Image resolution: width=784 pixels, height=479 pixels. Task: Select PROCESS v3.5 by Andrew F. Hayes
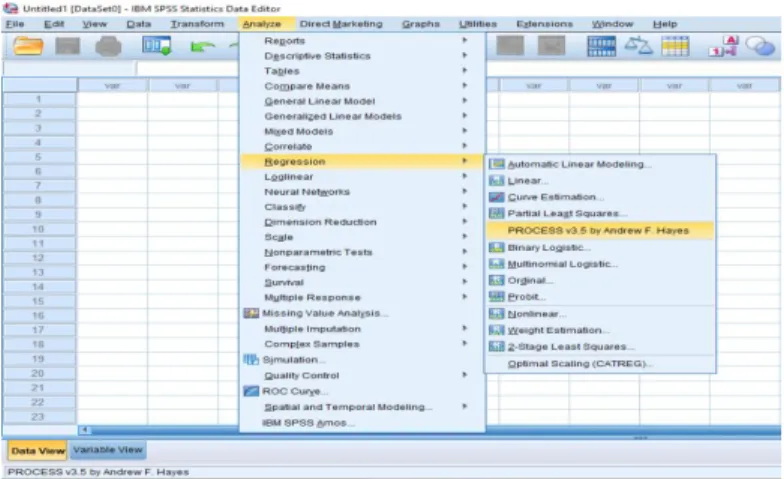point(600,230)
